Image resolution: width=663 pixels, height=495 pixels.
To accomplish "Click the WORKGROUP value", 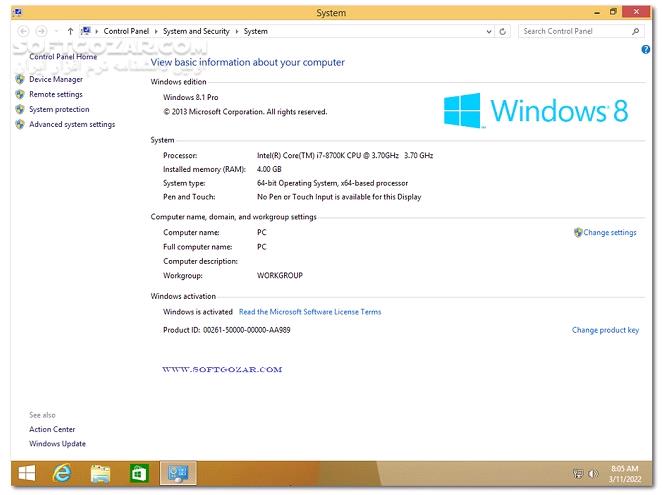I will click(x=279, y=275).
